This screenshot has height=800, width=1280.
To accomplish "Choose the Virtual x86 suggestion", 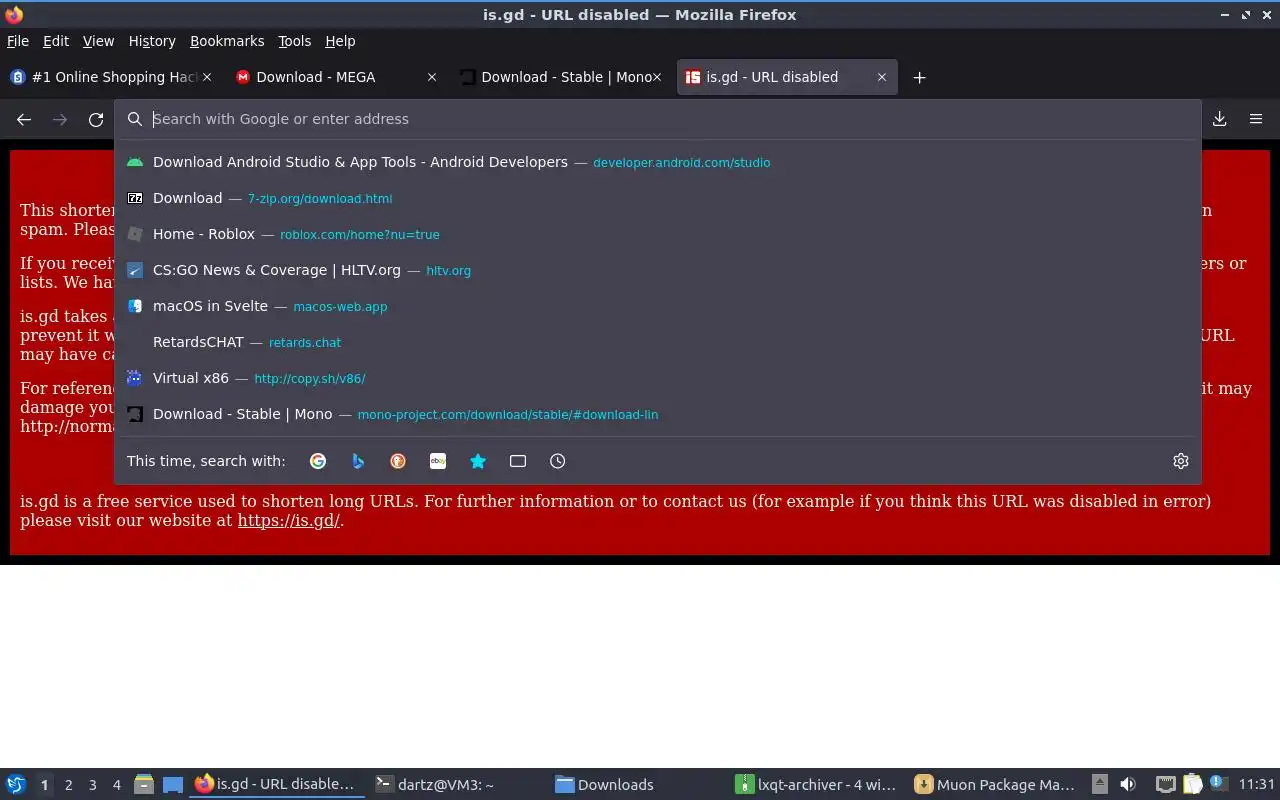I will click(x=657, y=378).
